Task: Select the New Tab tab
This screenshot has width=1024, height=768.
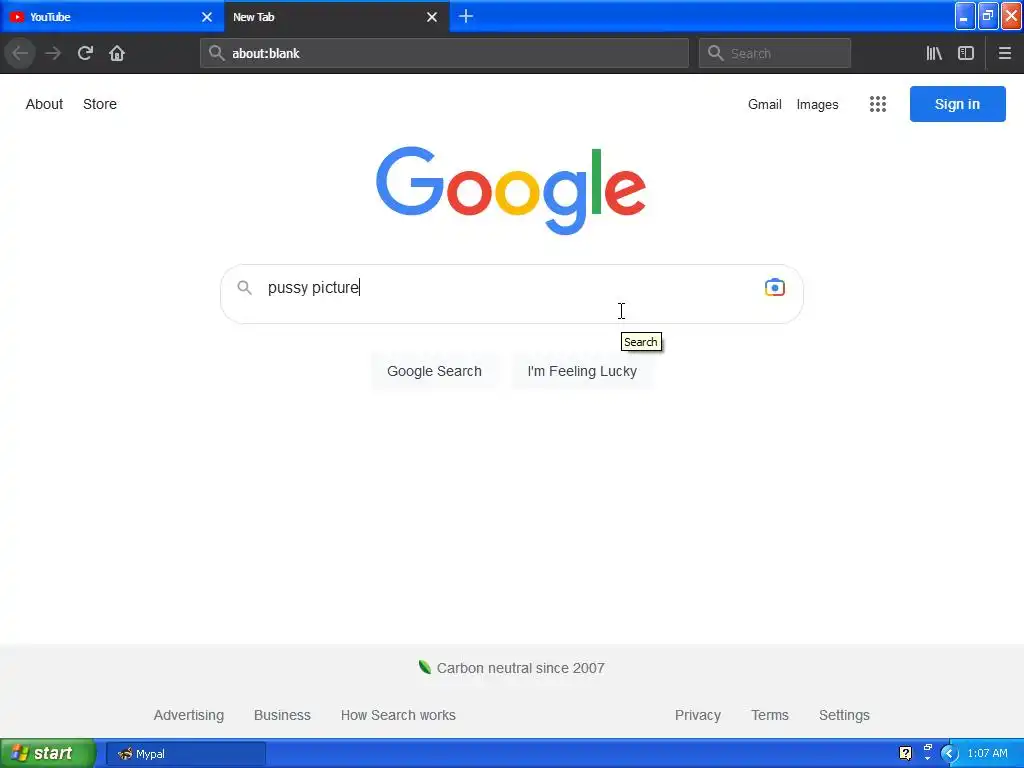Action: [x=337, y=17]
